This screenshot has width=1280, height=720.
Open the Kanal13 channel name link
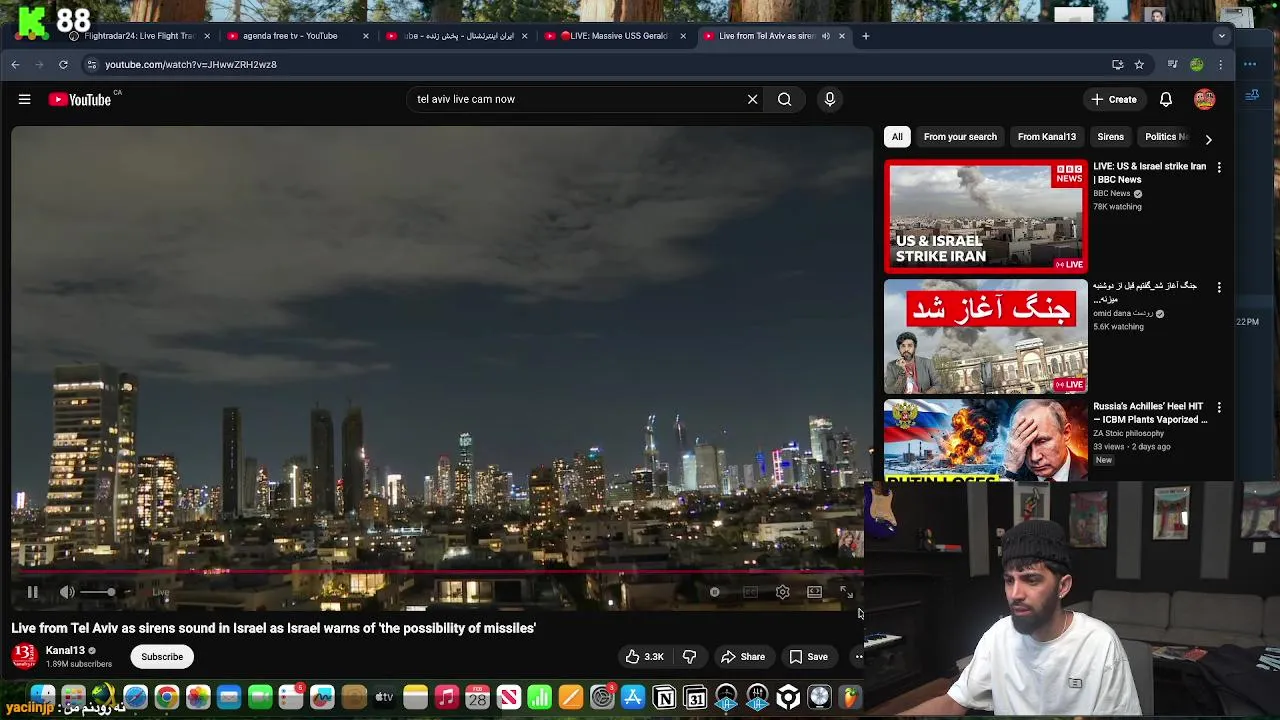[65, 650]
